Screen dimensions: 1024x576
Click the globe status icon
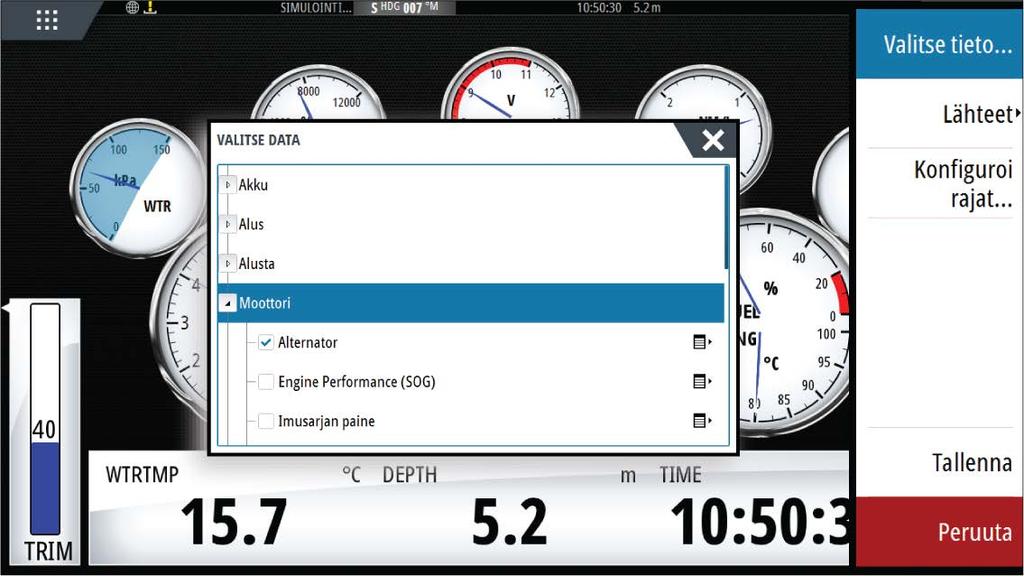tap(132, 7)
